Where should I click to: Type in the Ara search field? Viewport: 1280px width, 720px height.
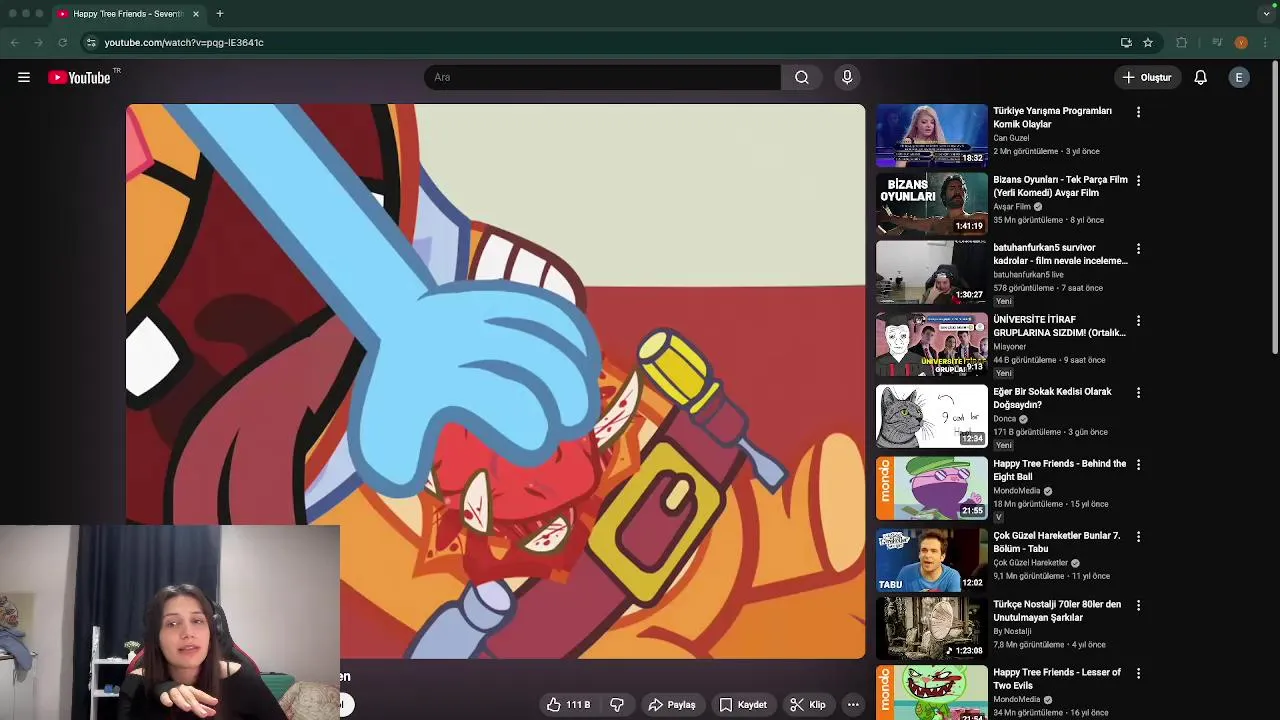point(603,77)
